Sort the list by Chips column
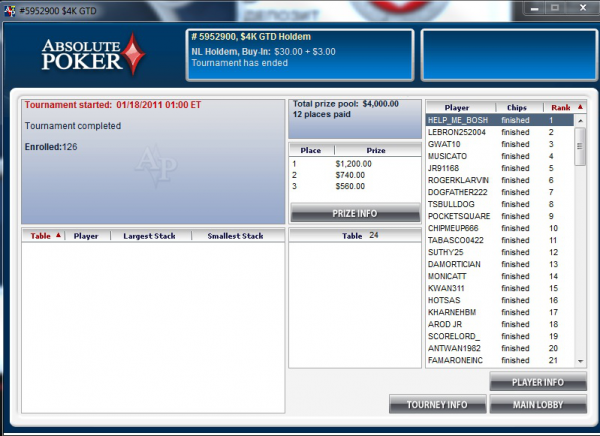The height and width of the screenshot is (436, 600). click(x=517, y=107)
